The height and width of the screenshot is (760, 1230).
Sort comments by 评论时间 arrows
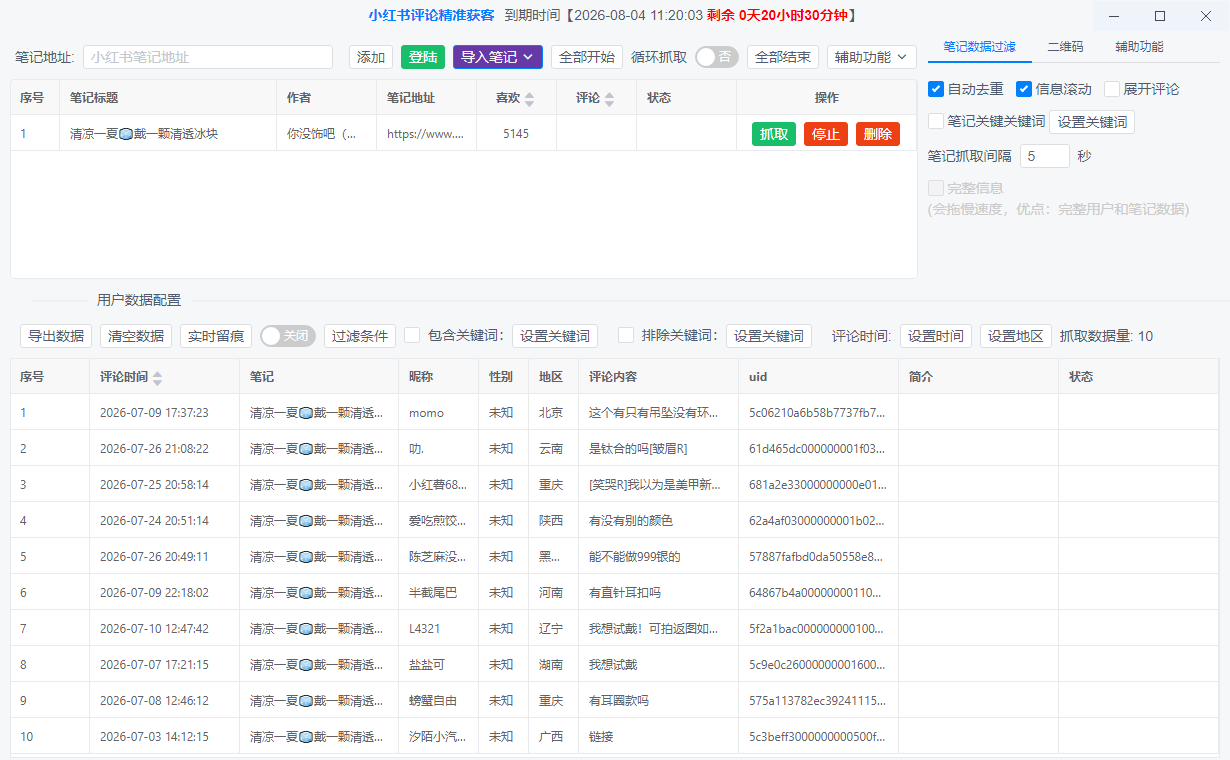pyautogui.click(x=157, y=377)
